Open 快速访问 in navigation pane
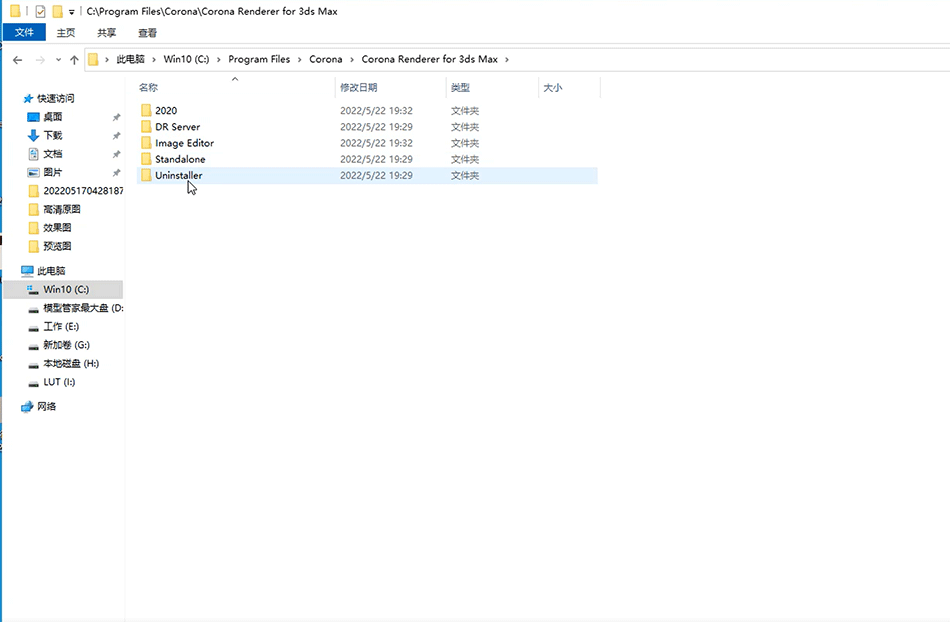The image size is (950, 622). coord(56,98)
